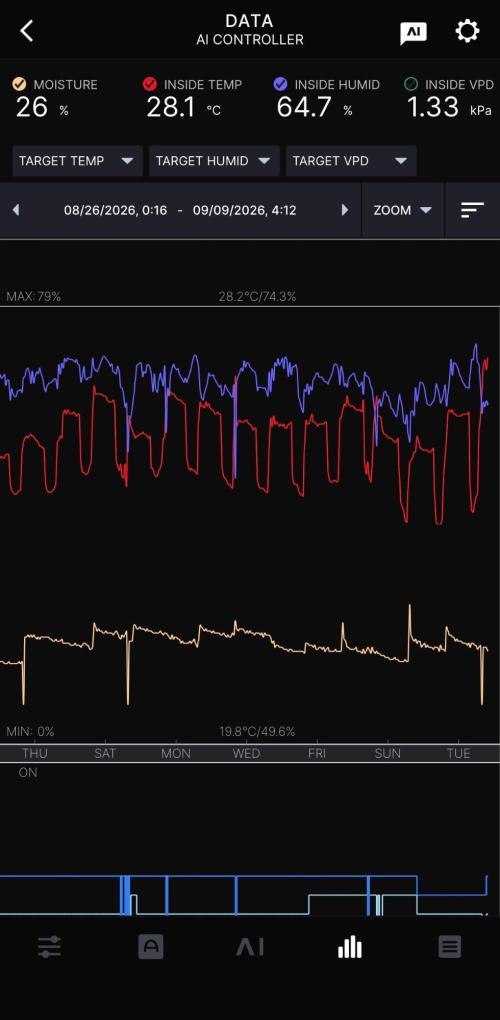Open the ZOOM dropdown
The height and width of the screenshot is (1020, 500).
click(x=402, y=210)
